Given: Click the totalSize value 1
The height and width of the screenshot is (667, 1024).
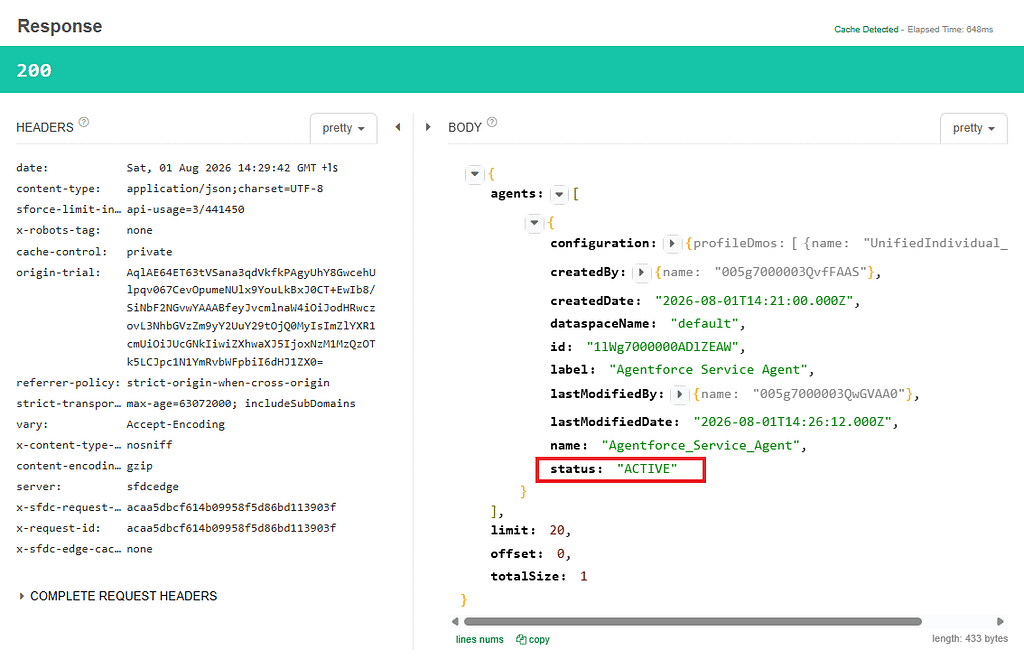Looking at the screenshot, I should pyautogui.click(x=583, y=576).
